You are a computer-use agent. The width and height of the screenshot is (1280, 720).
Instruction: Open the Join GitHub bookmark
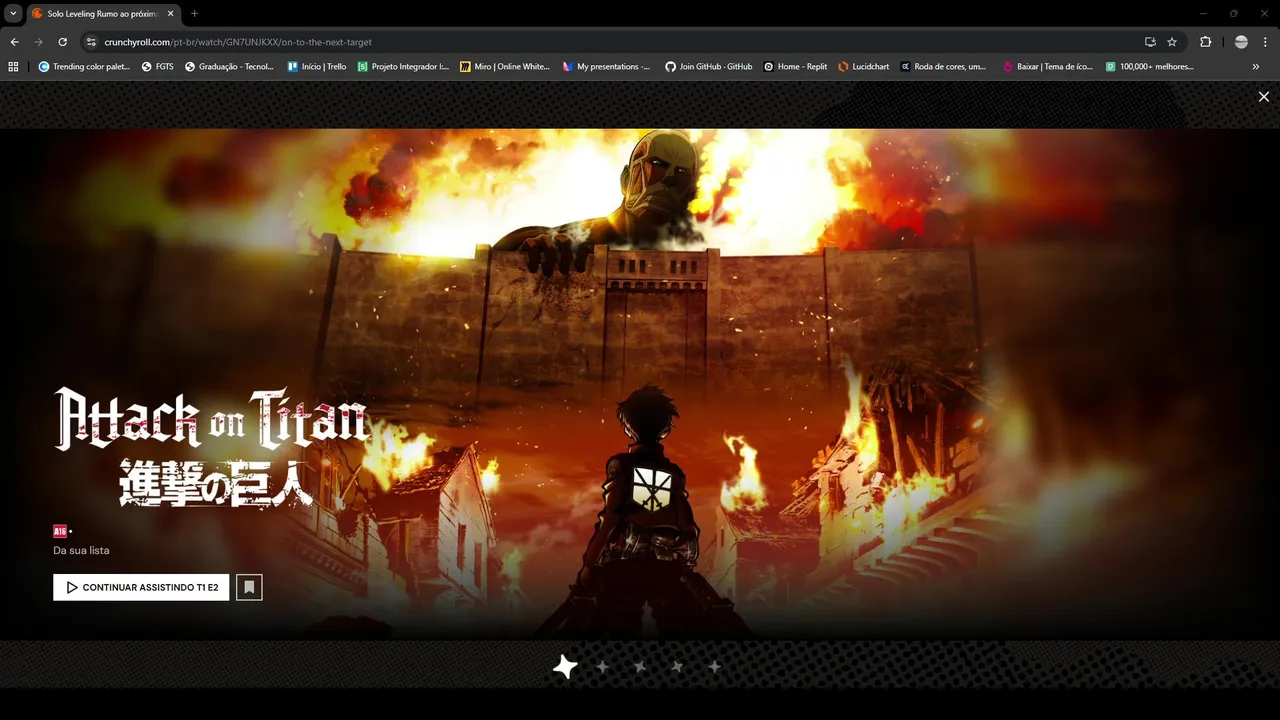tap(709, 66)
